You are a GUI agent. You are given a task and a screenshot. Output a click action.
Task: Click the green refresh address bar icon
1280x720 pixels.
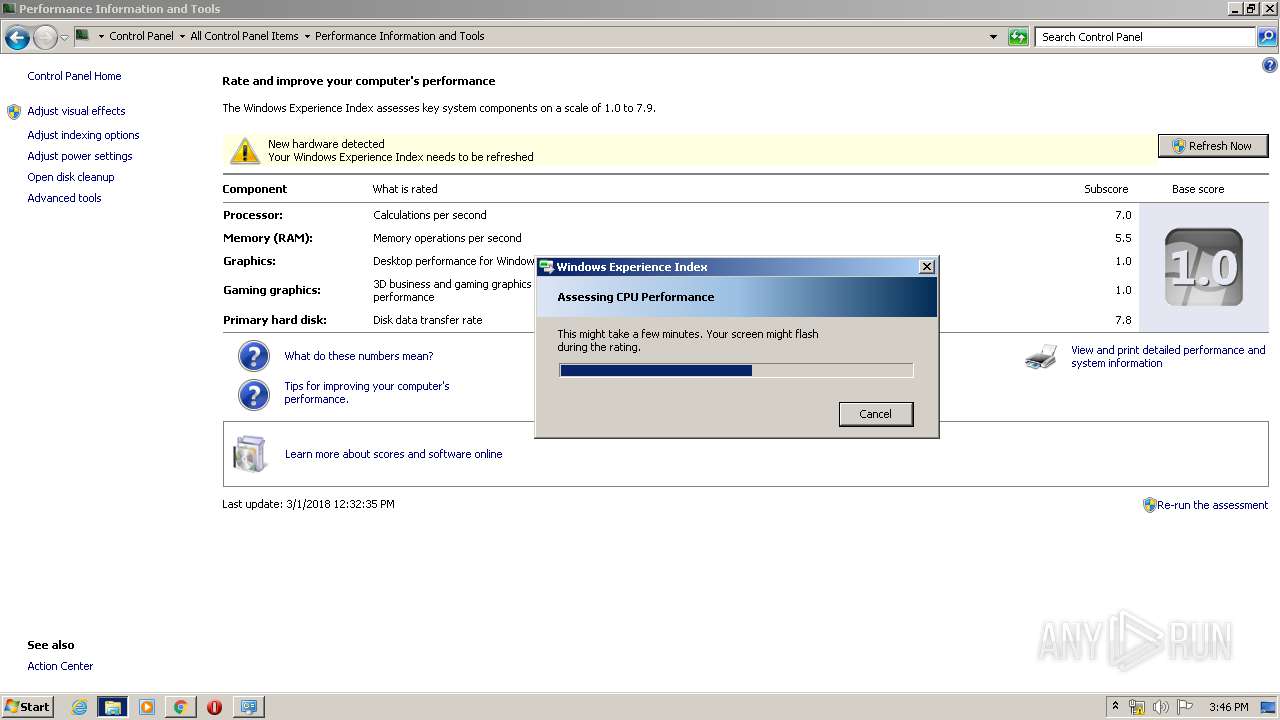click(x=1018, y=37)
